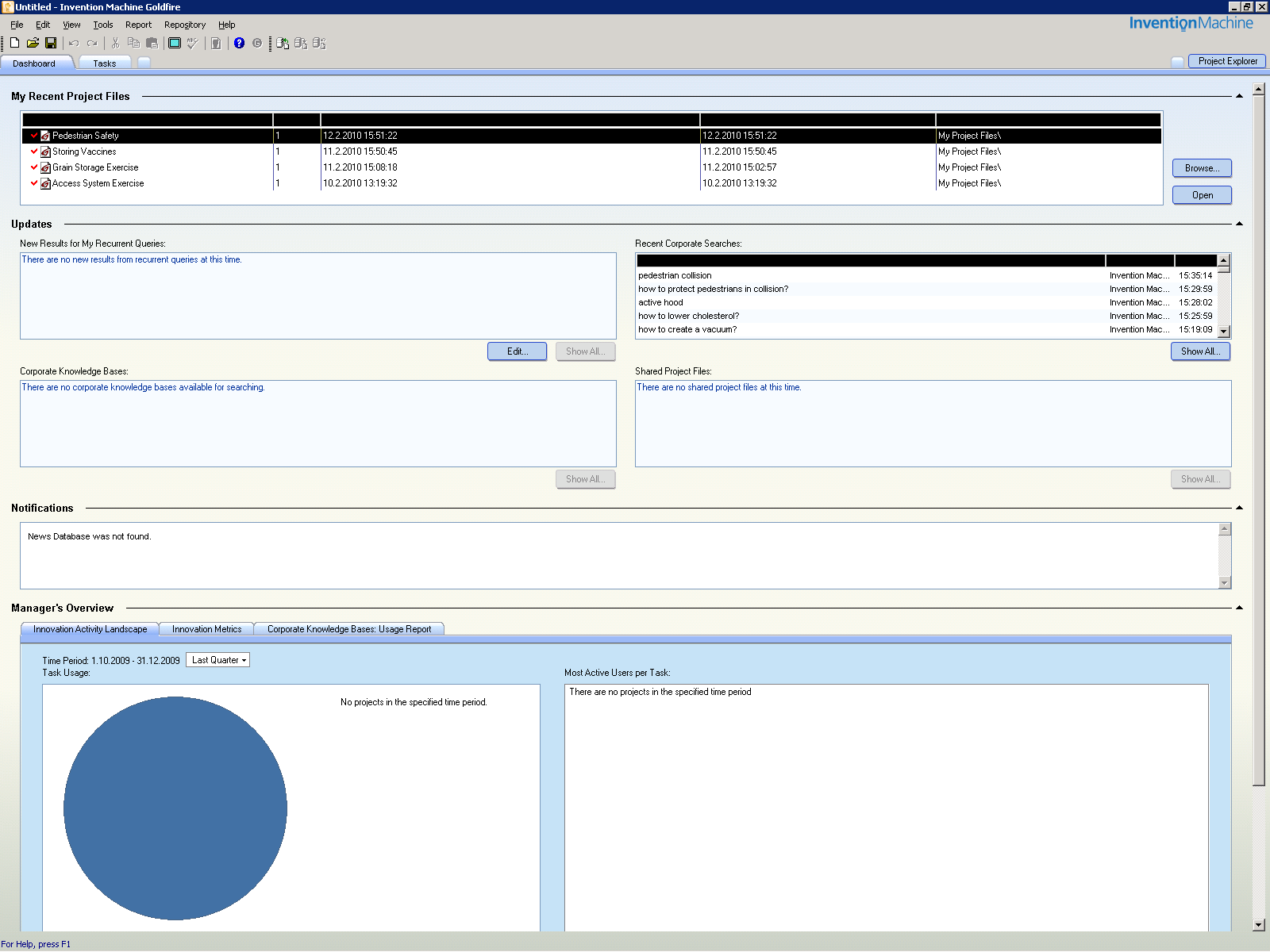This screenshot has height=952, width=1270.
Task: Click the Storing Vaccines project file icon
Action: click(x=46, y=152)
